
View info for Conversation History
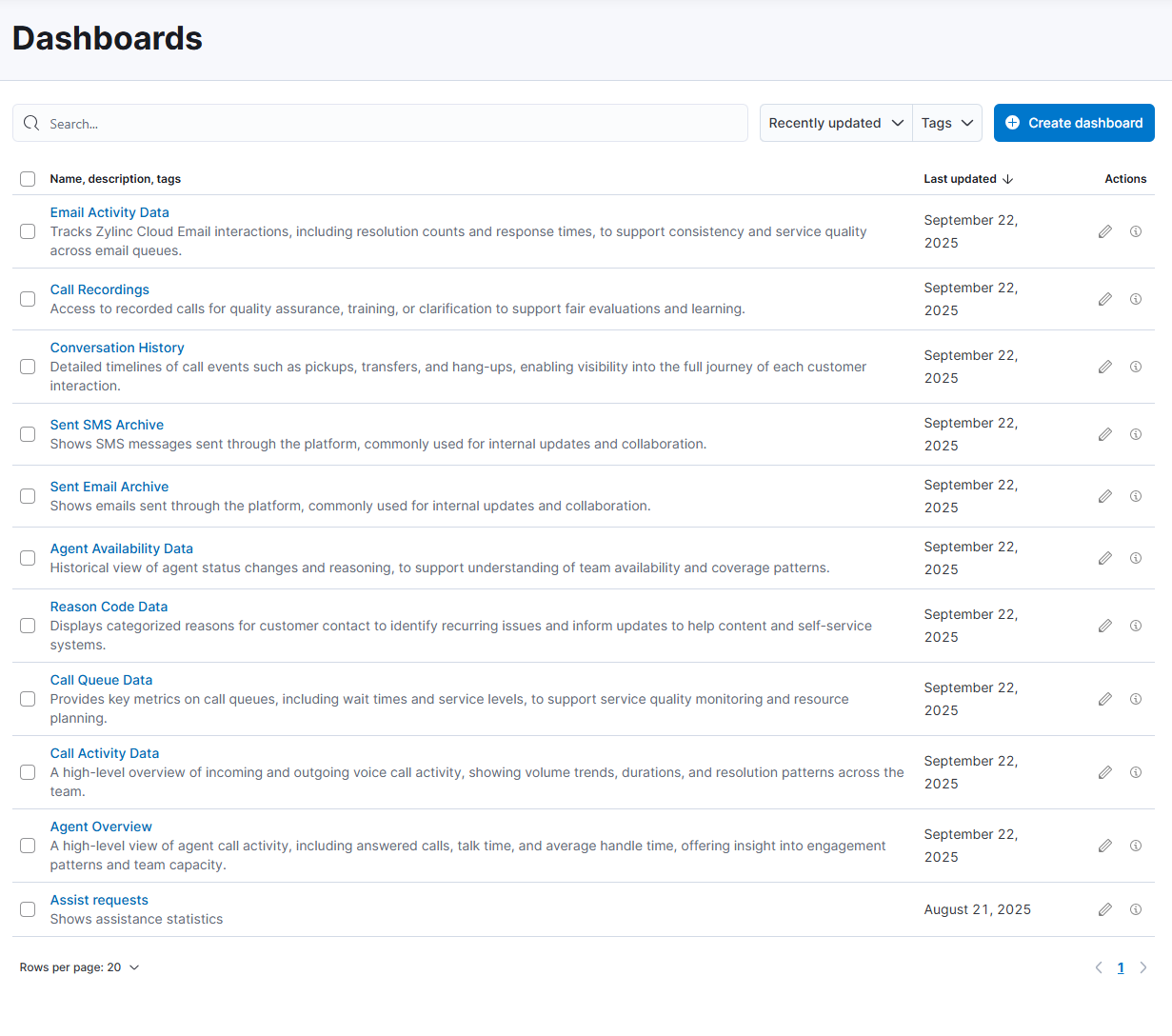[1136, 367]
